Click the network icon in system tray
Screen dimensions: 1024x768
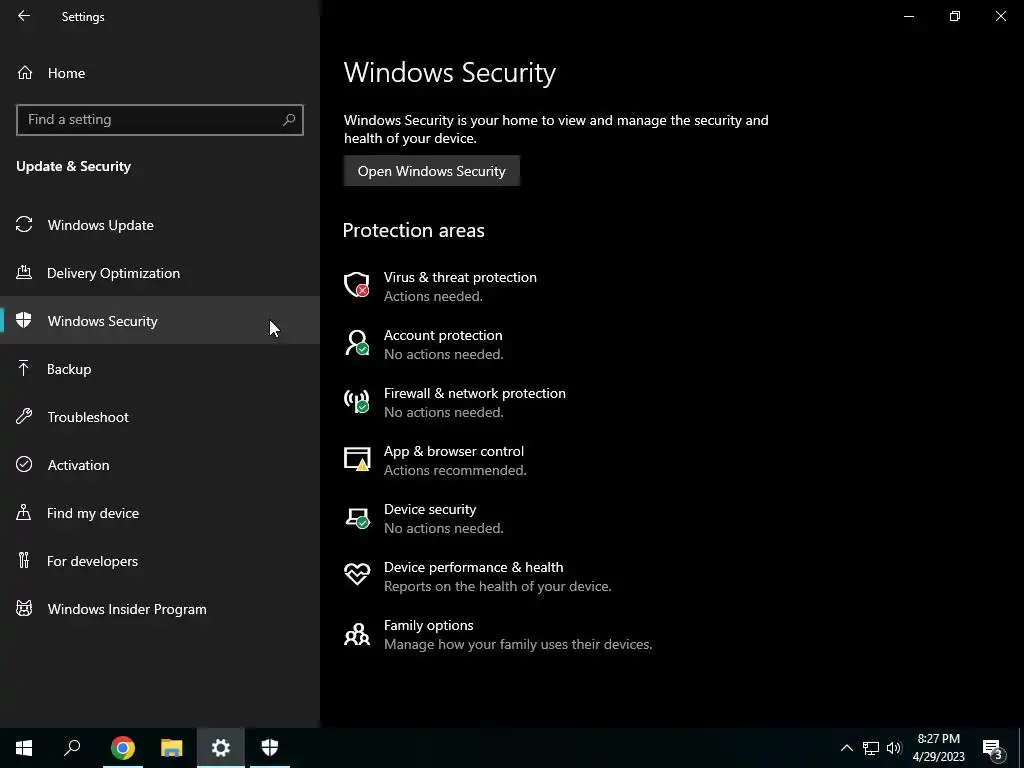tap(871, 748)
